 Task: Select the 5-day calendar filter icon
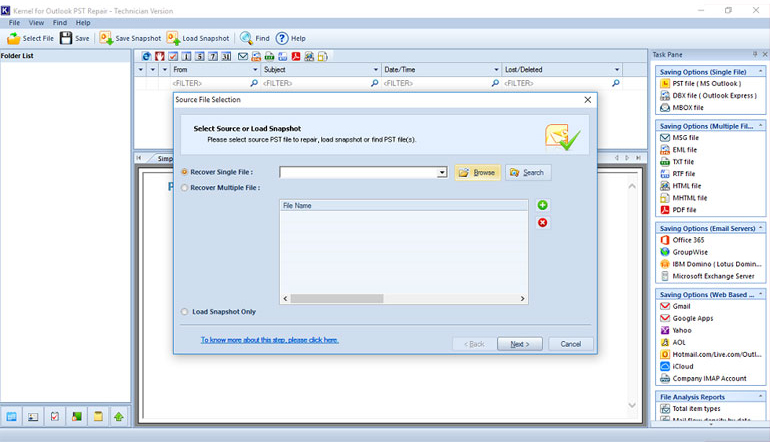point(199,56)
